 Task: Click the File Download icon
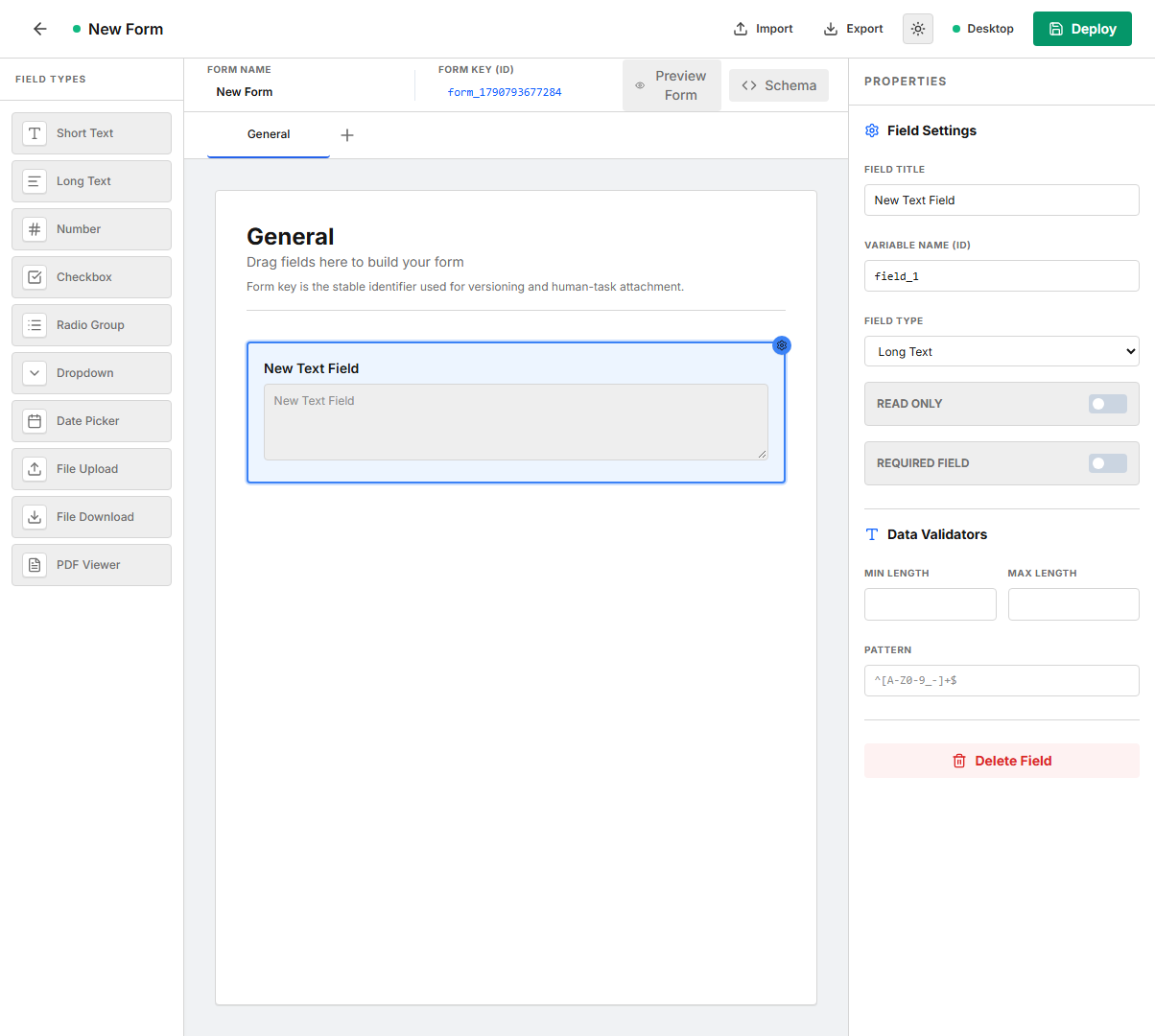(35, 517)
